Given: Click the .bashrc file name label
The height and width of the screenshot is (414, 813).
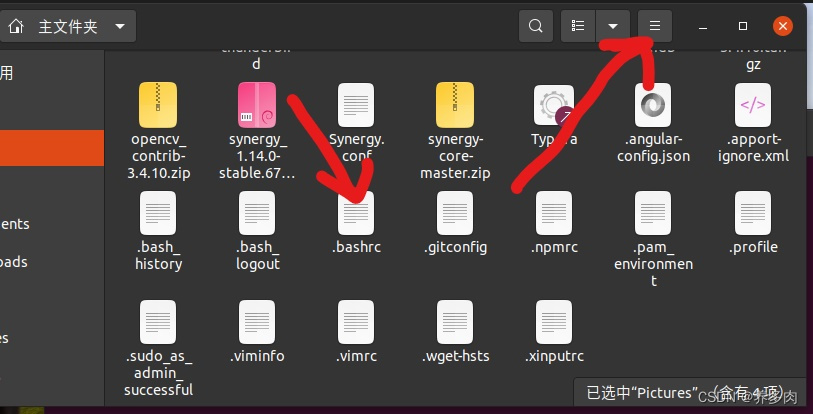Looking at the screenshot, I should 356,247.
